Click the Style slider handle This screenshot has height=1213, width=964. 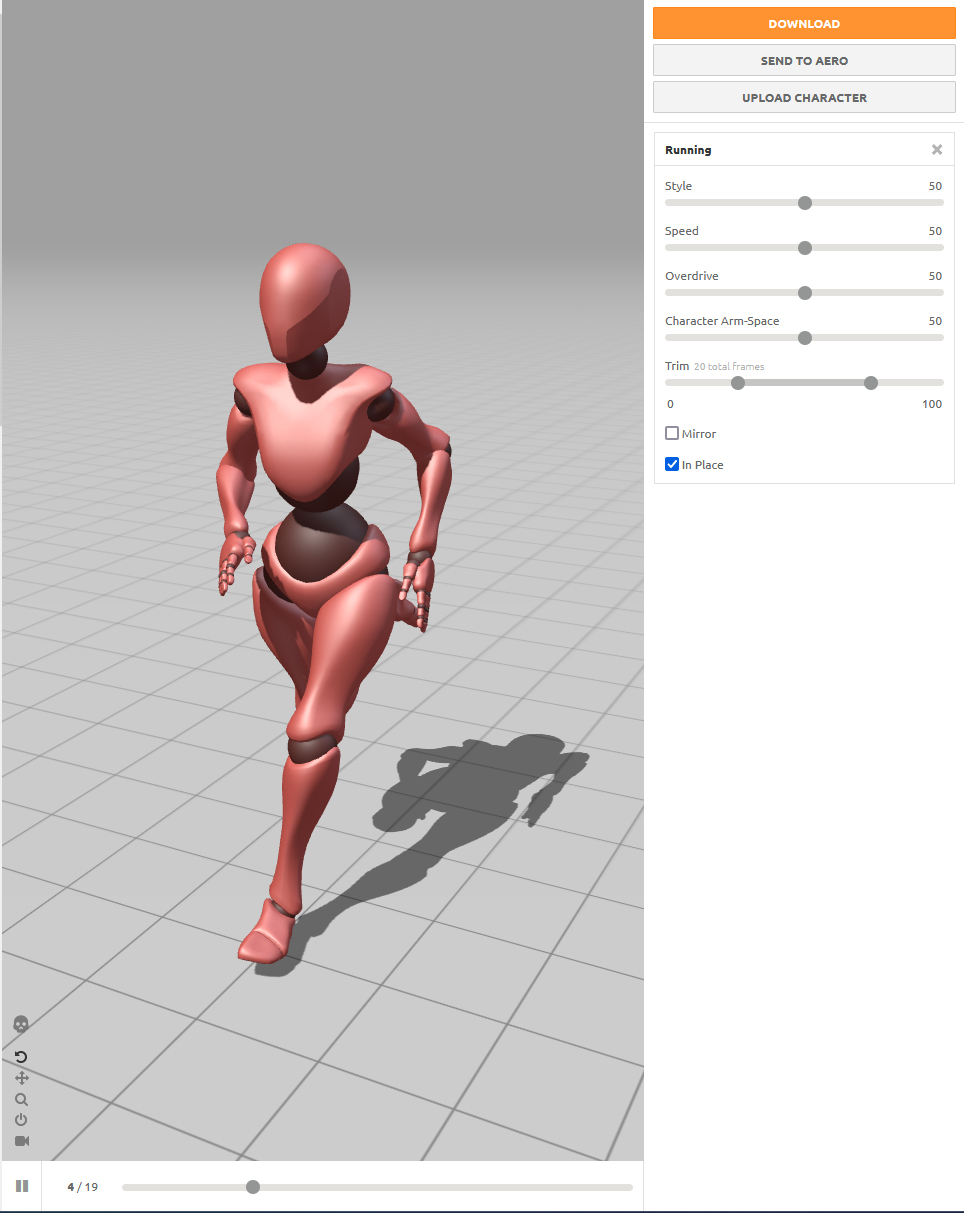point(804,203)
